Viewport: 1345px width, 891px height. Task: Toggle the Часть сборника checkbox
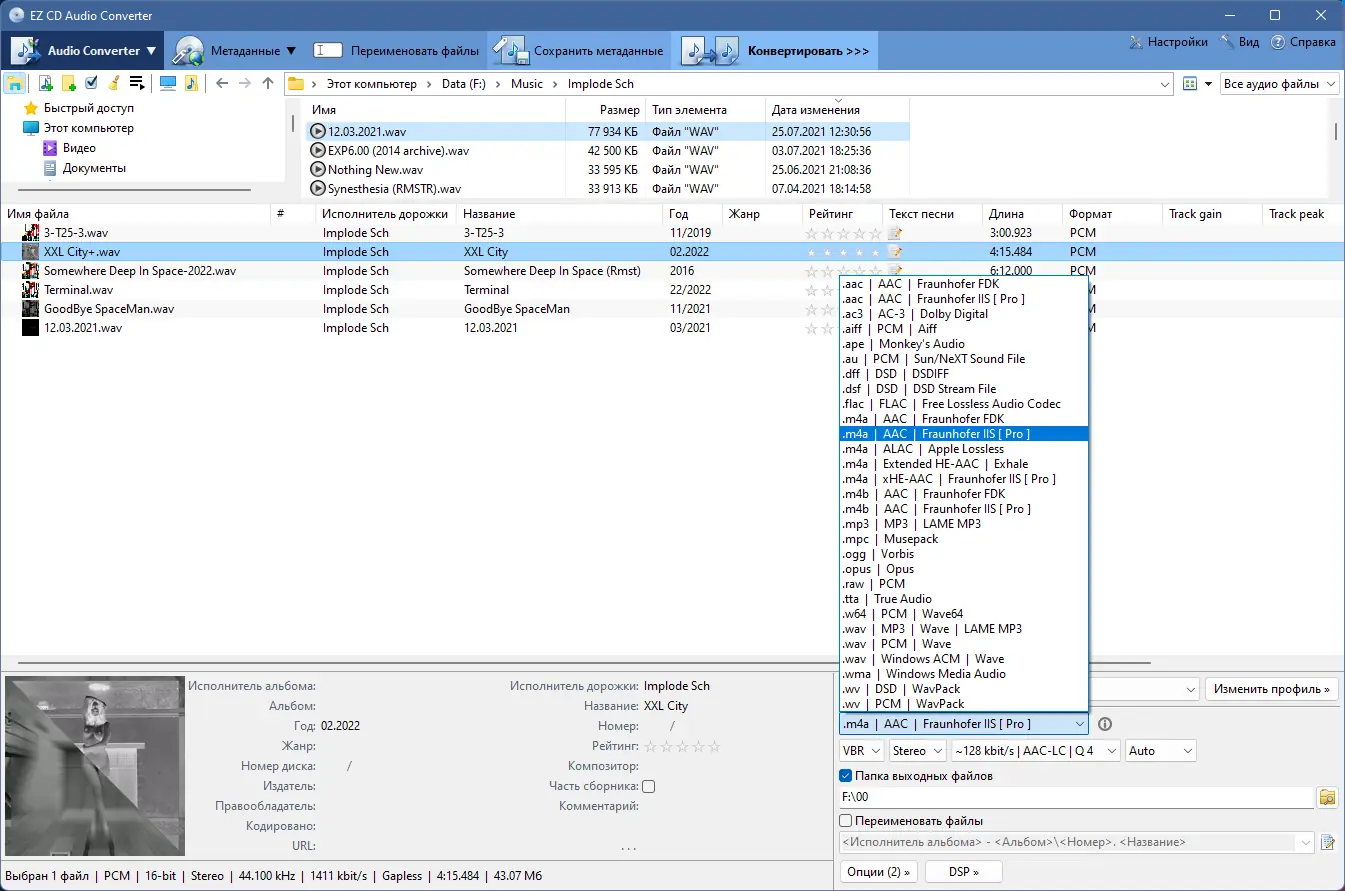point(648,786)
